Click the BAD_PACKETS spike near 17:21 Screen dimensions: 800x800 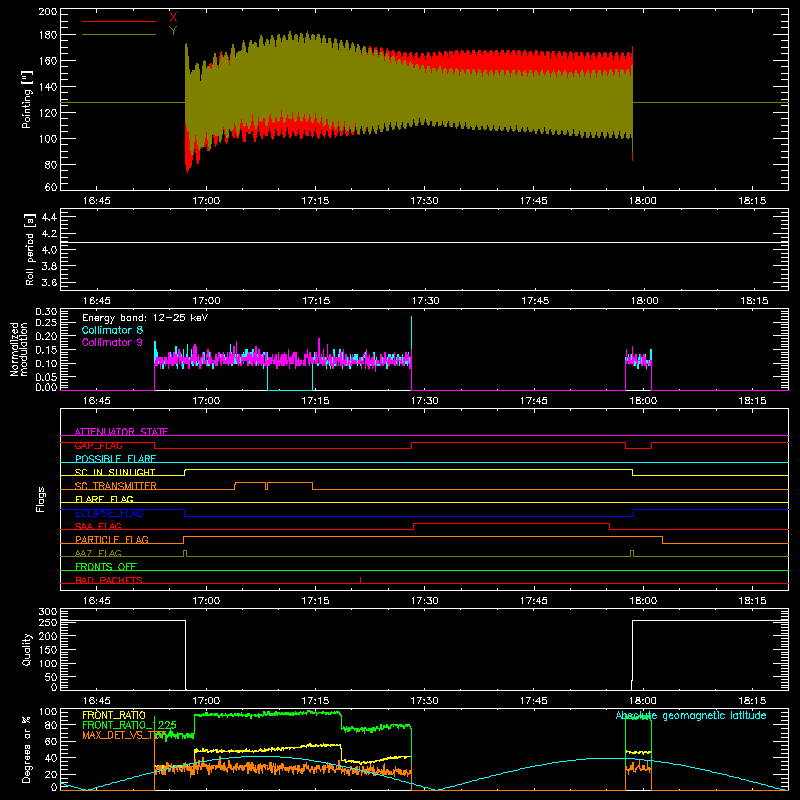[x=361, y=580]
